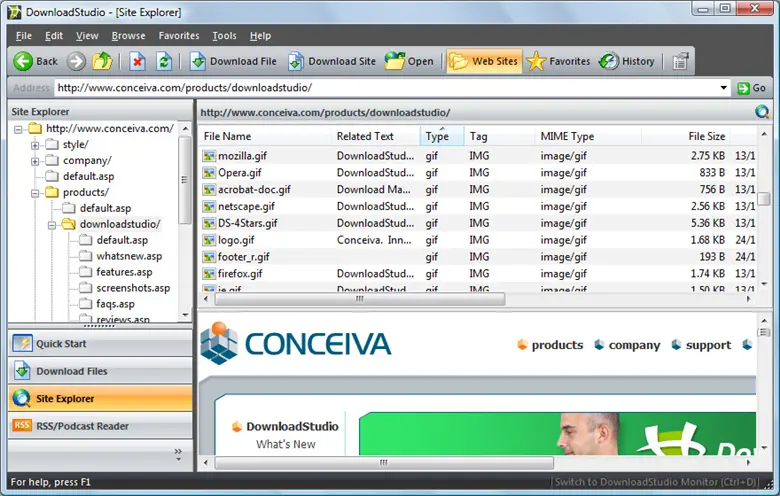Click the firefox.gif file icon
Viewport: 780px width, 496px height.
(208, 274)
